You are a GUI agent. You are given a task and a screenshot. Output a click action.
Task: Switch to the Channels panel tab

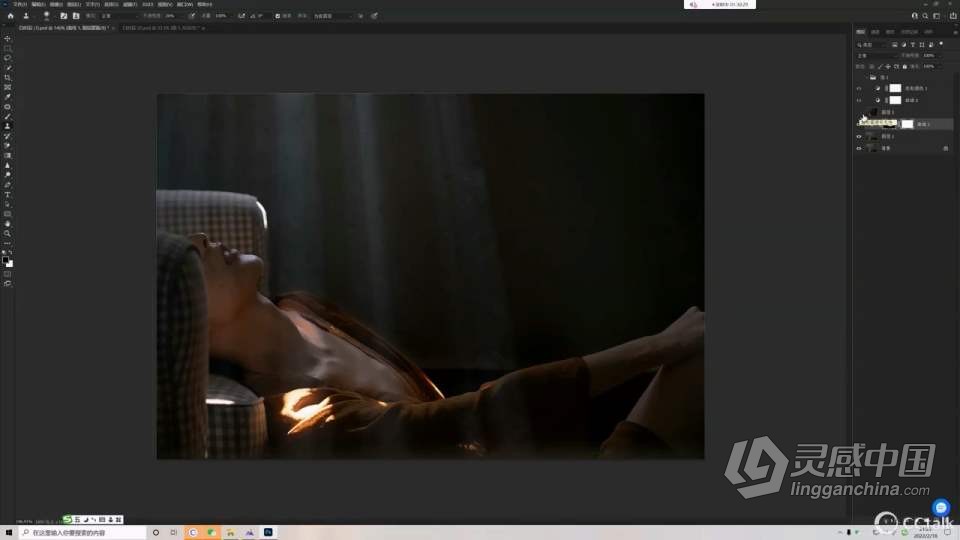[876, 32]
